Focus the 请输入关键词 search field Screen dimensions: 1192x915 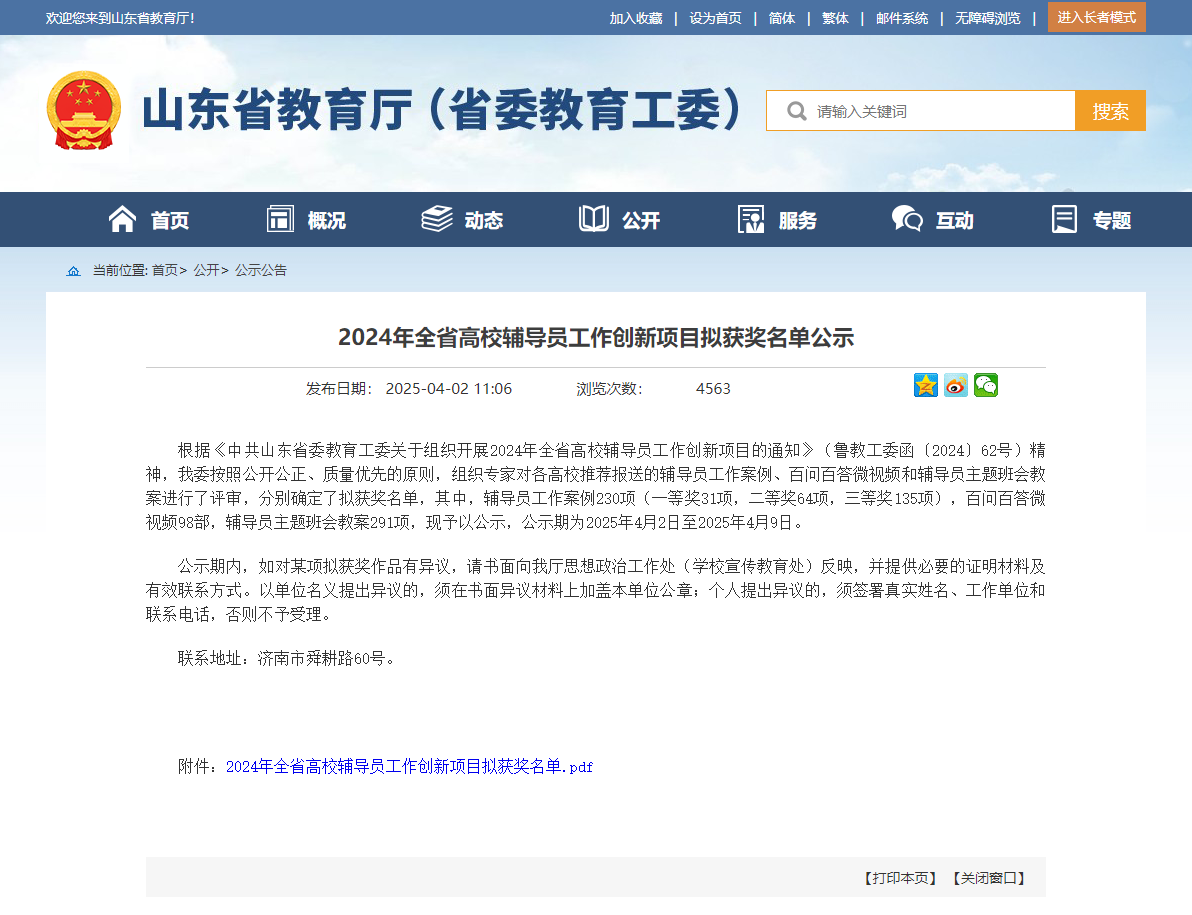pyautogui.click(x=940, y=111)
